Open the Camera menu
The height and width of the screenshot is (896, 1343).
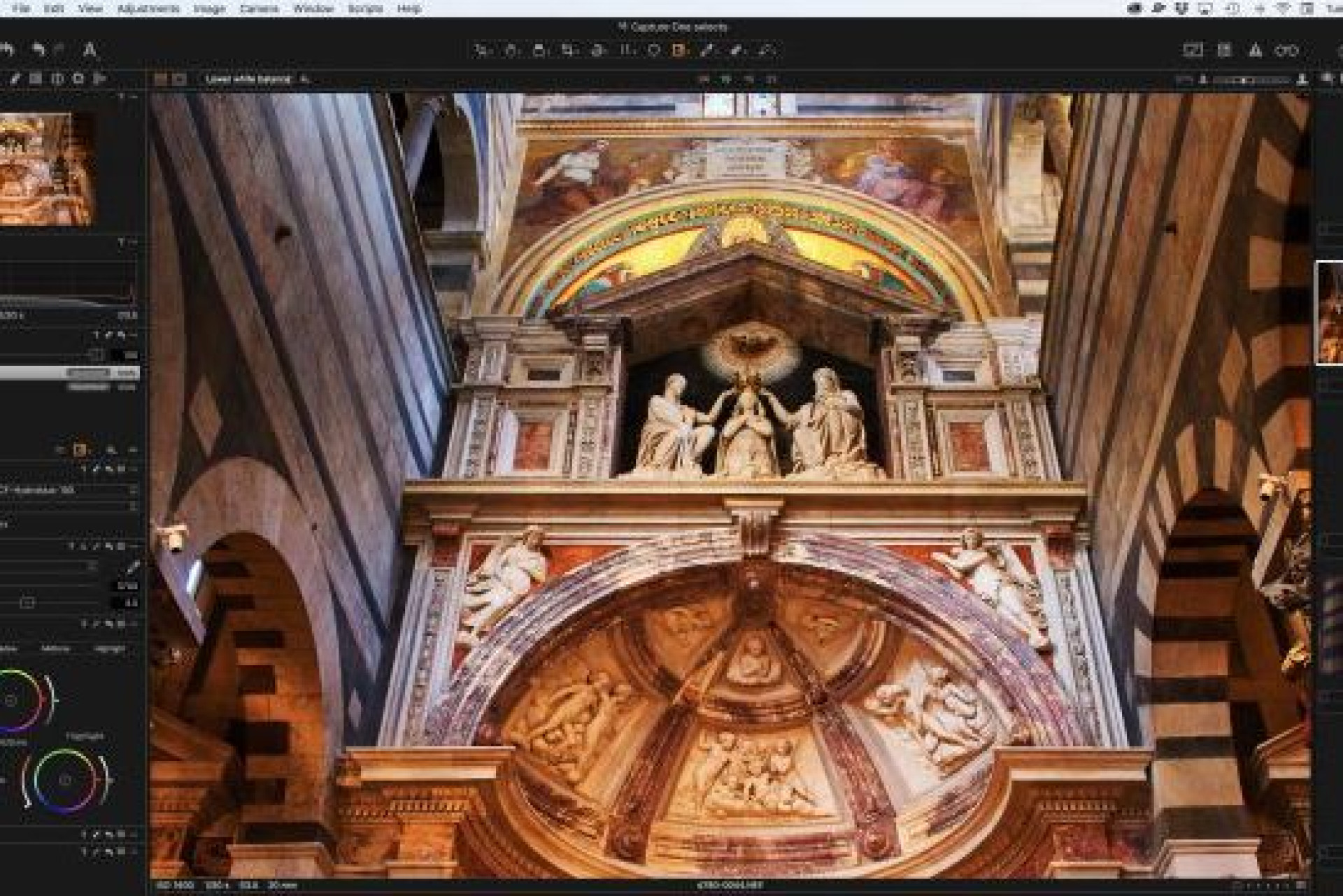[260, 8]
